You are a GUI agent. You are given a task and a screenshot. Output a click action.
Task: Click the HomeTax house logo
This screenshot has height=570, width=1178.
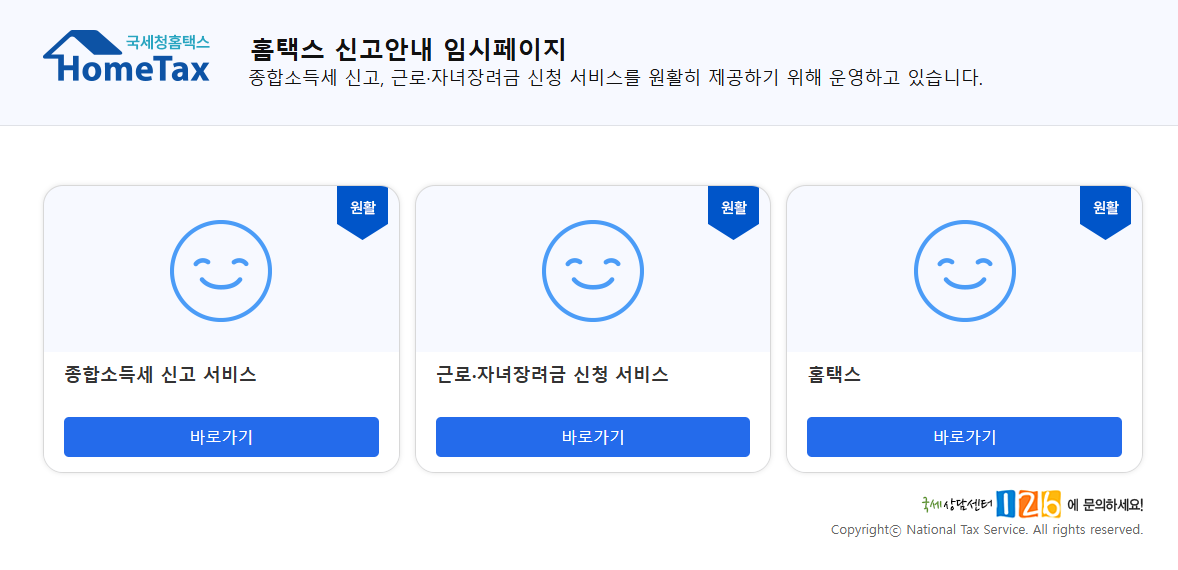tap(126, 56)
